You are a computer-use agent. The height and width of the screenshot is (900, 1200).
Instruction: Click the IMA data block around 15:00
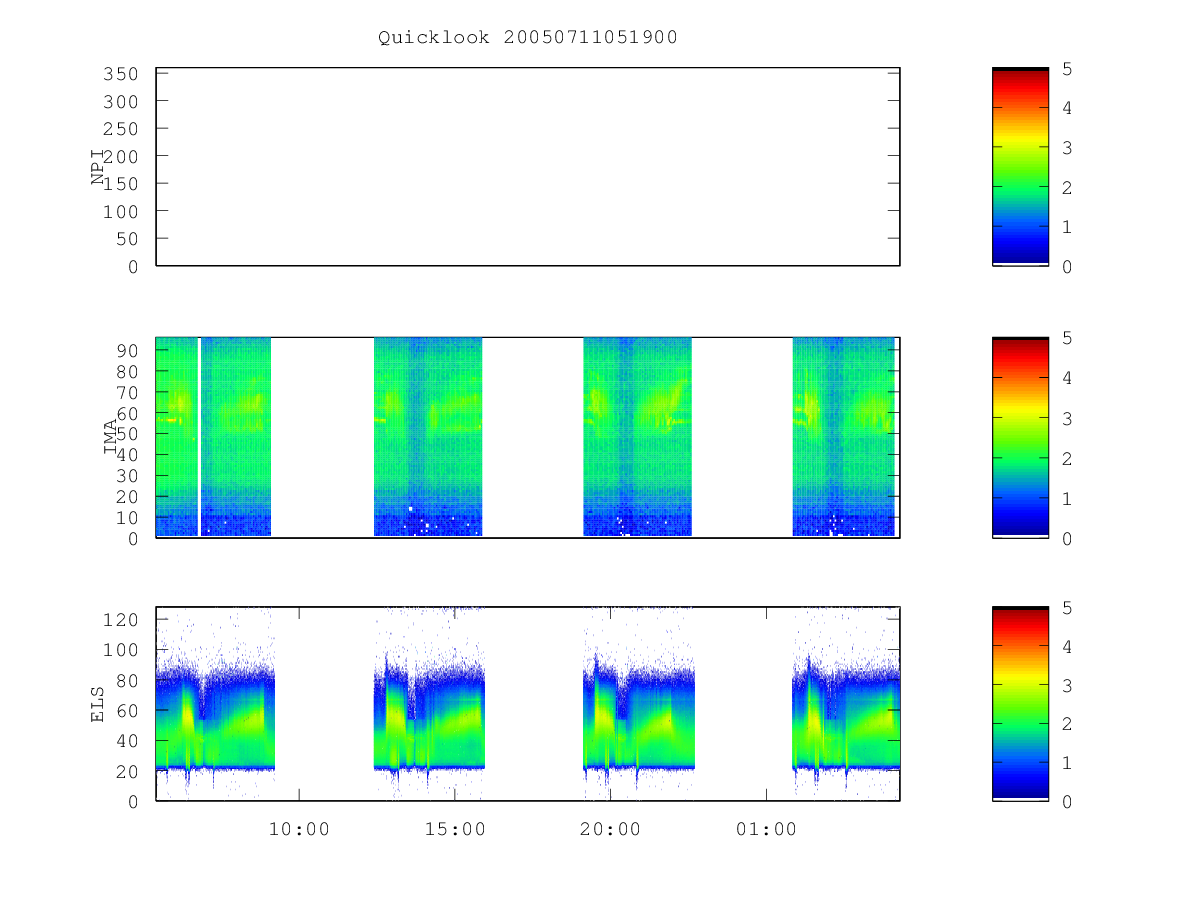click(428, 437)
